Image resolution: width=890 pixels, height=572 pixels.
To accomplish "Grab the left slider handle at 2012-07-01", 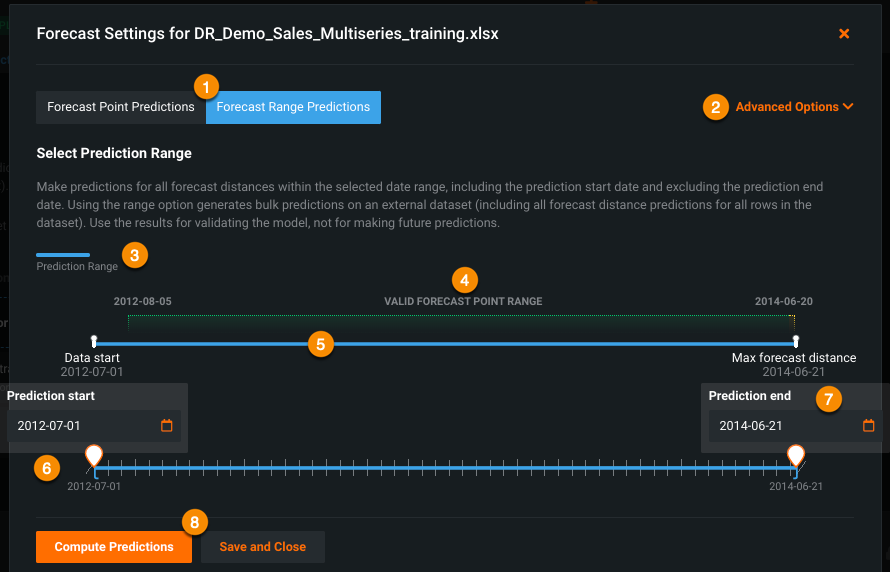I will (x=94, y=457).
